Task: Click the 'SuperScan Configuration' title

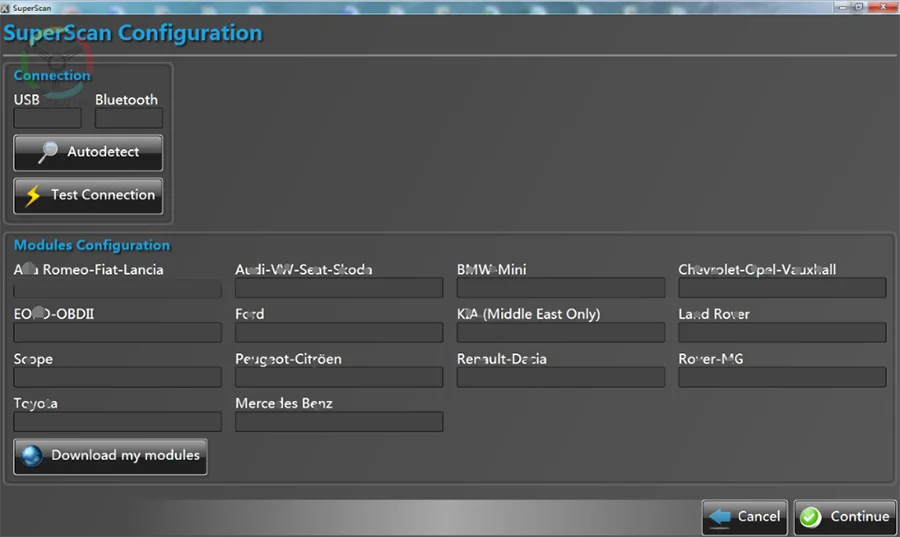Action: pyautogui.click(x=133, y=33)
